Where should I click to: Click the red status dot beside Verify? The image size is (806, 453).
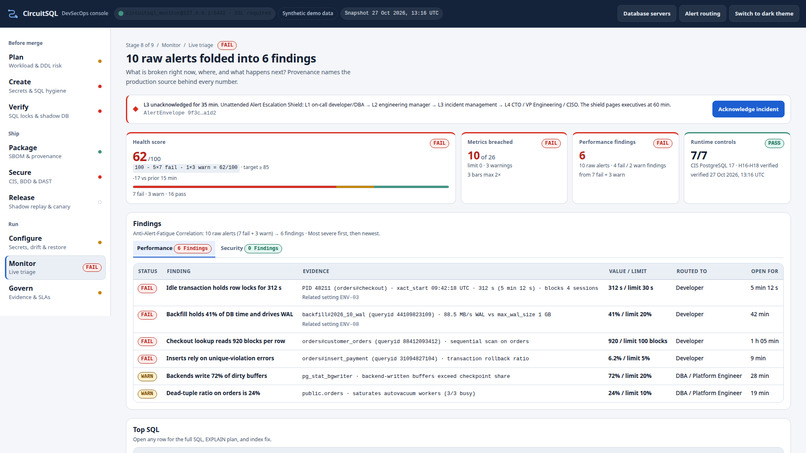click(x=100, y=111)
